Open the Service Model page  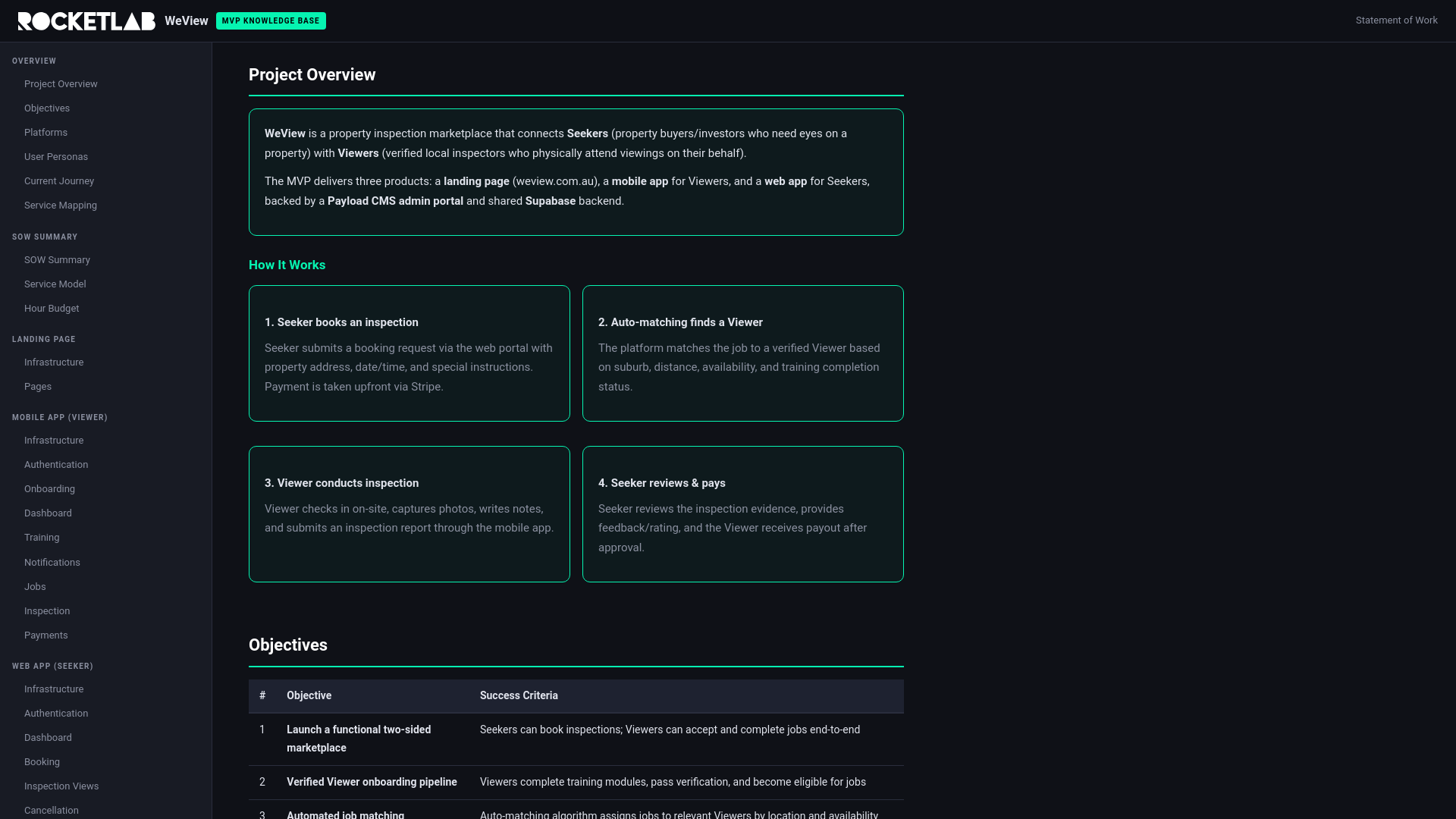55,284
